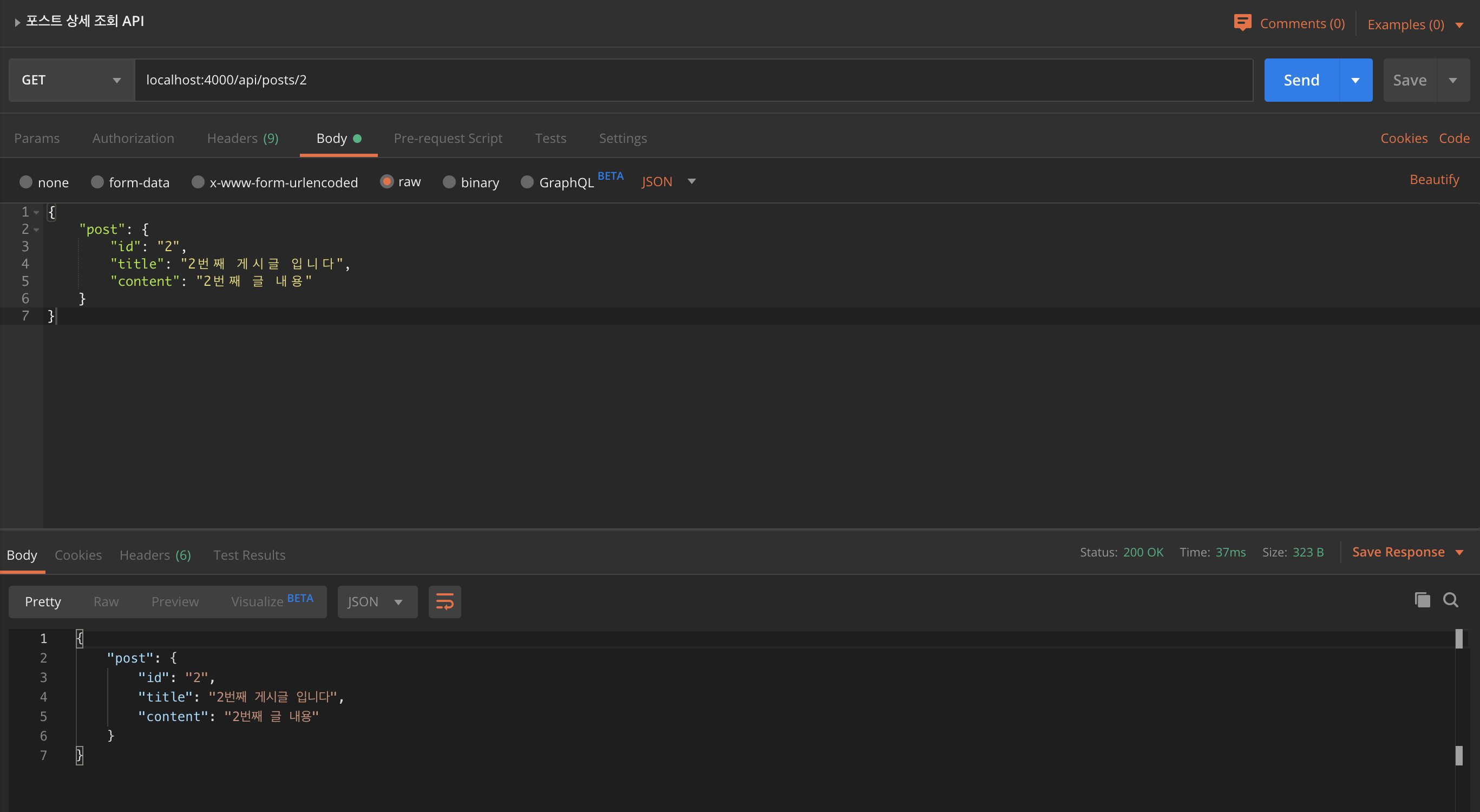
Task: Collapse line 1 fold arrow in request editor
Action: click(36, 212)
